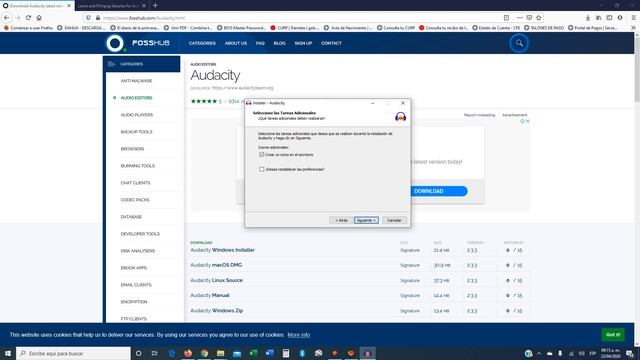Select the Backup Tools category
640x360 pixels.
[136, 132]
